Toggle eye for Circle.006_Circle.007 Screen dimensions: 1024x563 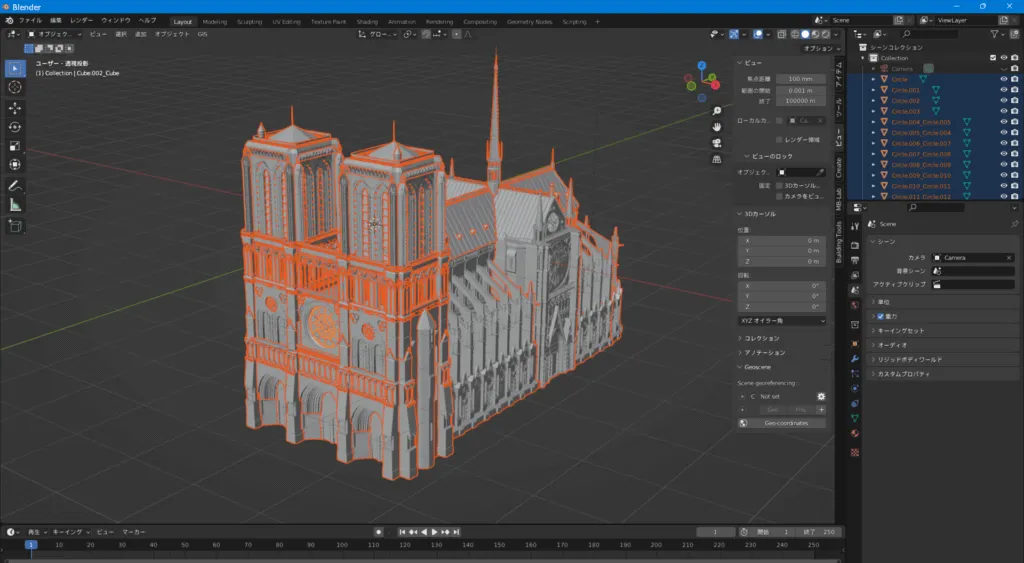1004,143
